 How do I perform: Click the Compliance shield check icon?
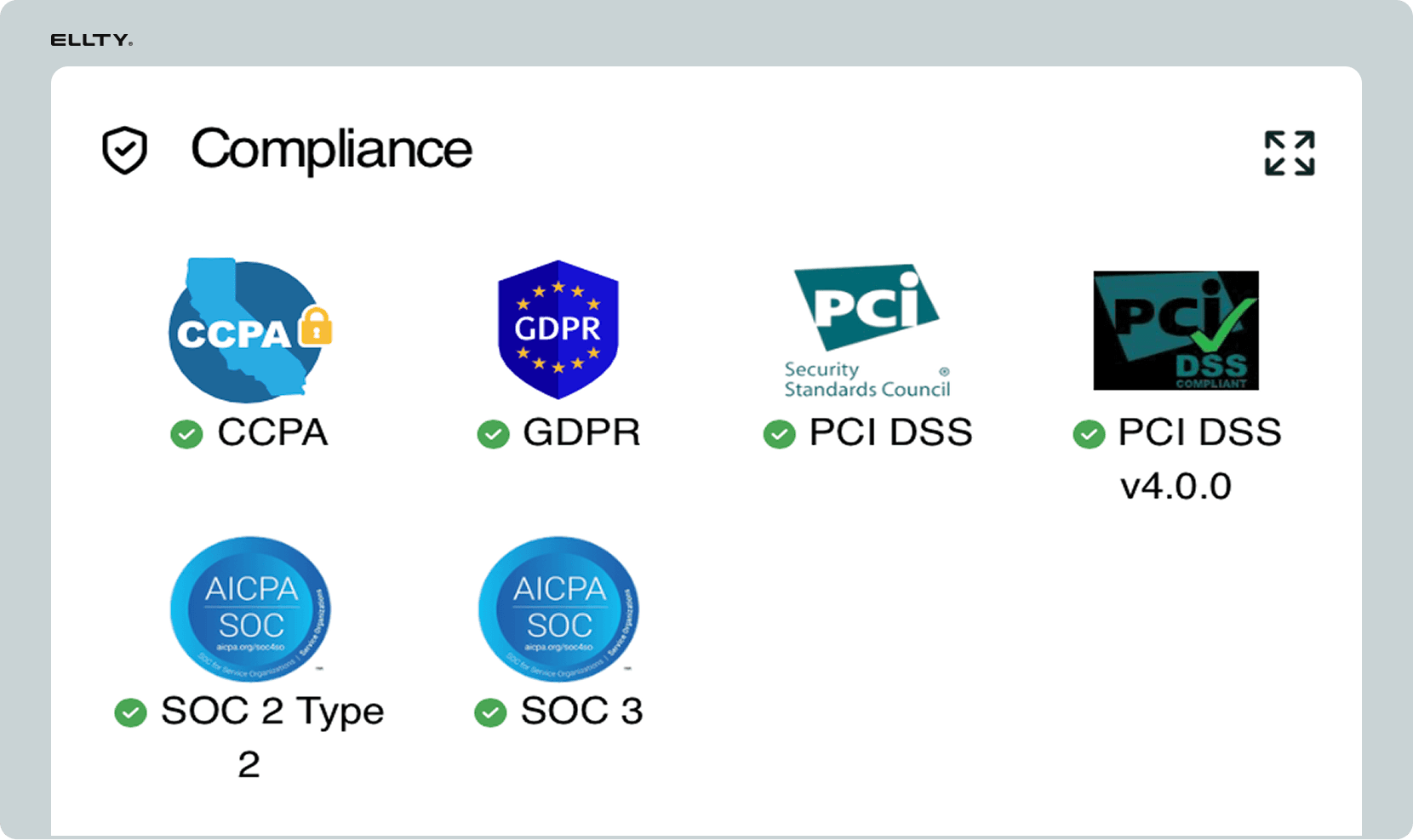click(x=125, y=151)
